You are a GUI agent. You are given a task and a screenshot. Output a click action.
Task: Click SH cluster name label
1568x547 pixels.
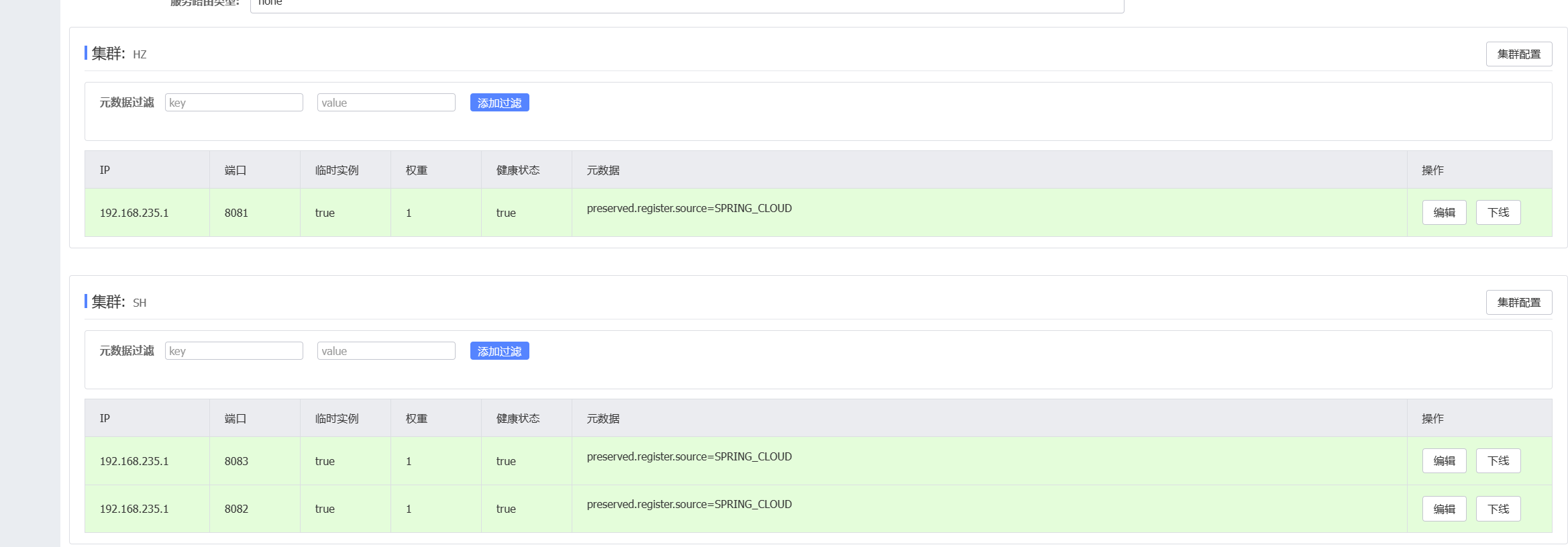[140, 303]
